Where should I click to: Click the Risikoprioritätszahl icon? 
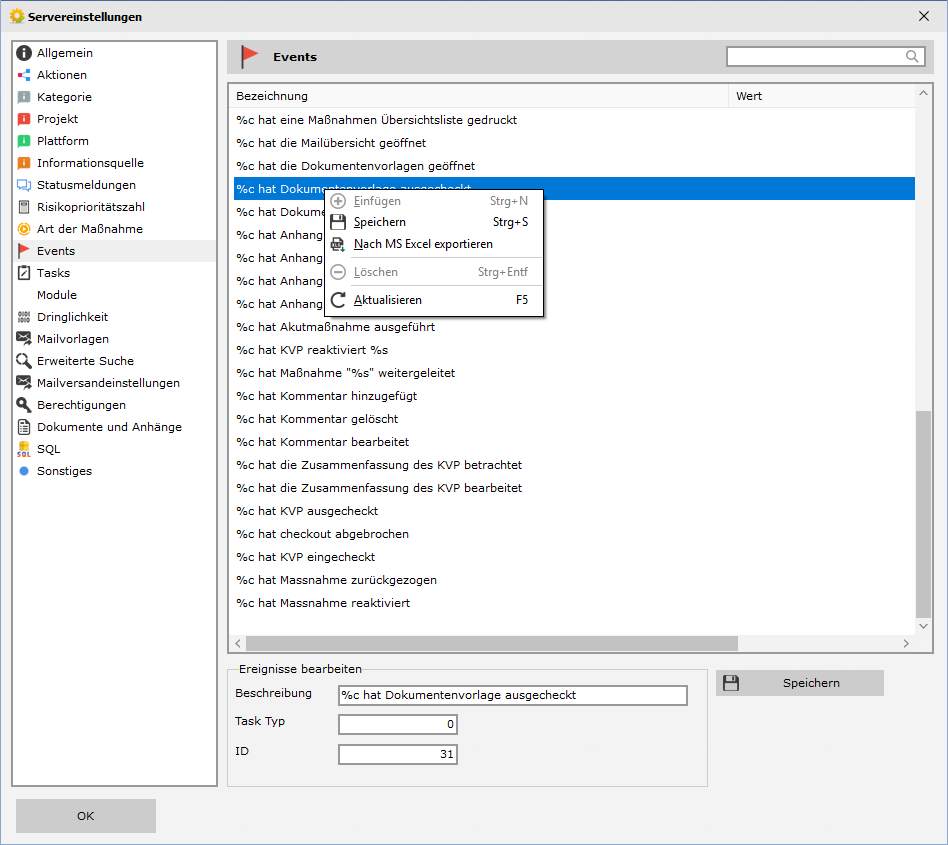pyautogui.click(x=24, y=207)
